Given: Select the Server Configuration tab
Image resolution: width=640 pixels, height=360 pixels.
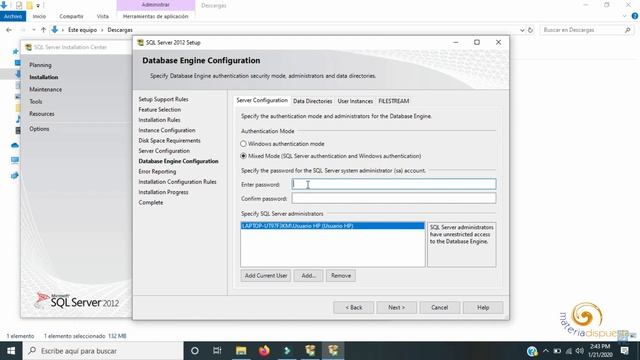Looking at the screenshot, I should (262, 100).
